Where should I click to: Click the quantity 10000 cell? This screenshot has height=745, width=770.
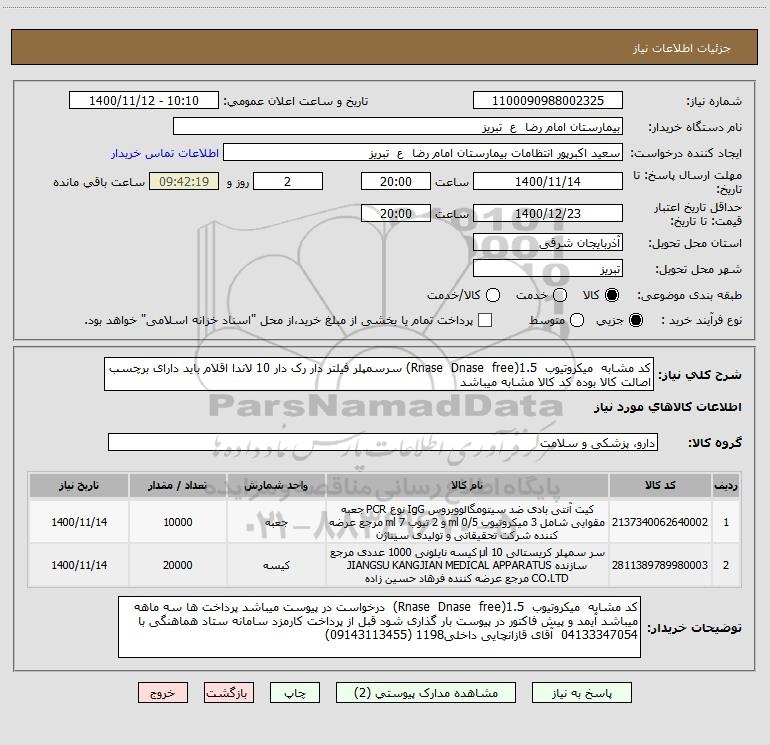pos(178,522)
